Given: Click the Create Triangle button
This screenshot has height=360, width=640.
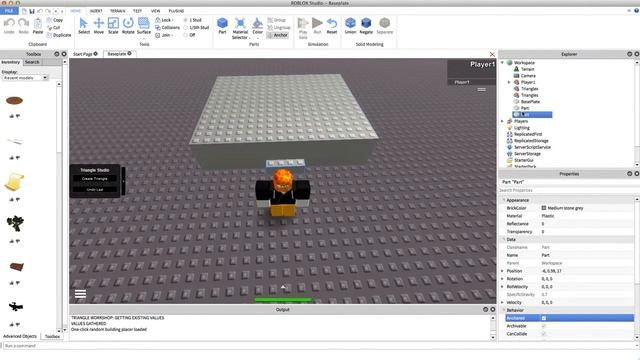Looking at the screenshot, I should 95,179.
